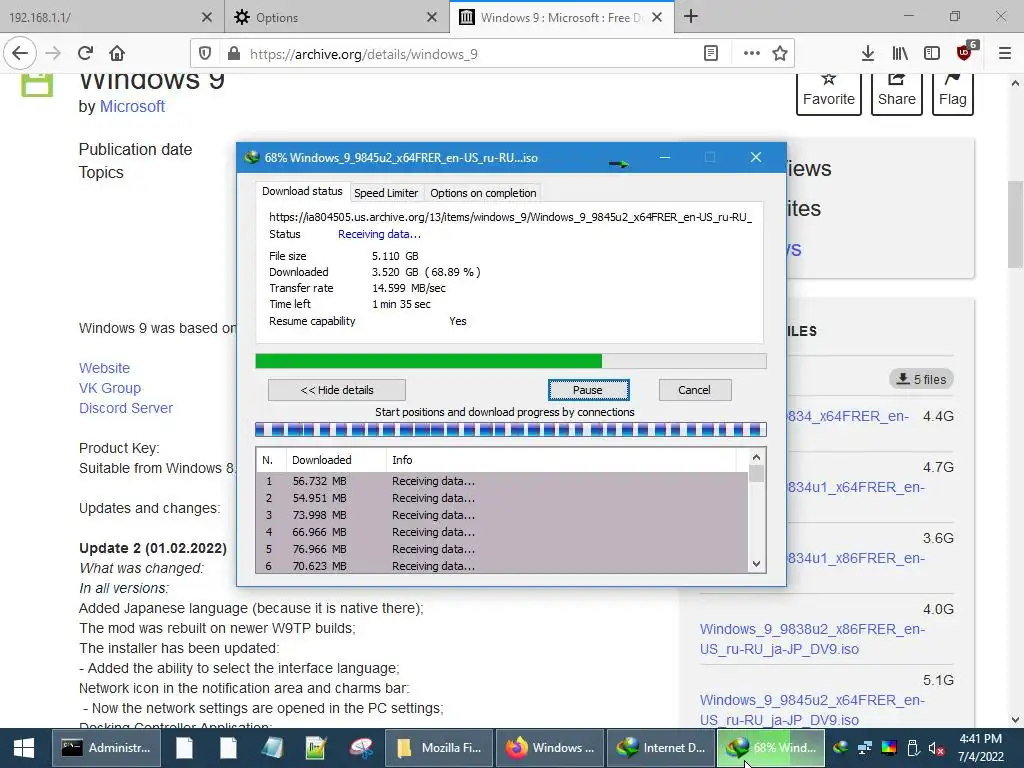Screen dimensions: 1024x768
Task: Click the download URL text in IDM
Action: tap(510, 217)
